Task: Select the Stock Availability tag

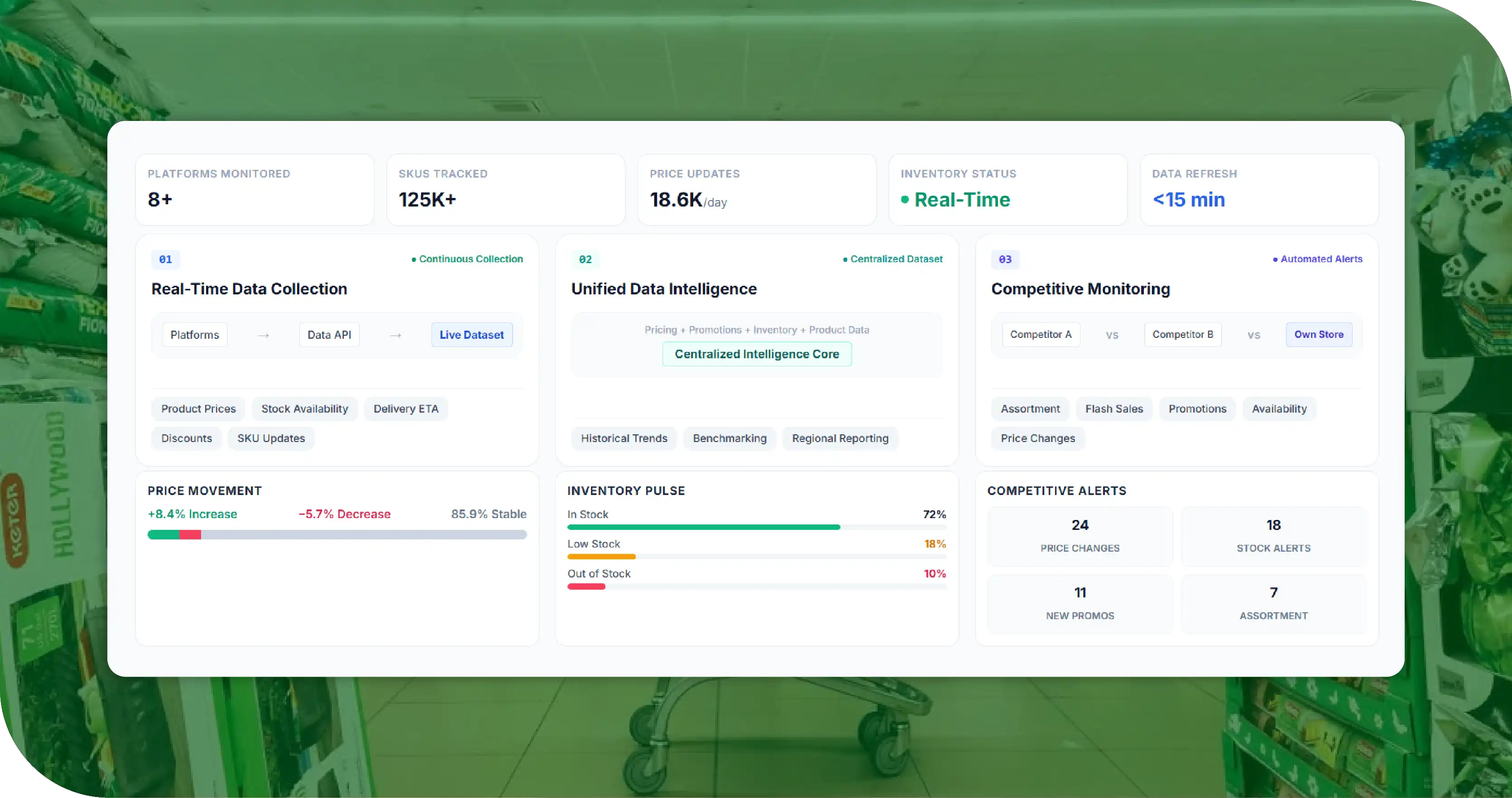Action: point(305,409)
